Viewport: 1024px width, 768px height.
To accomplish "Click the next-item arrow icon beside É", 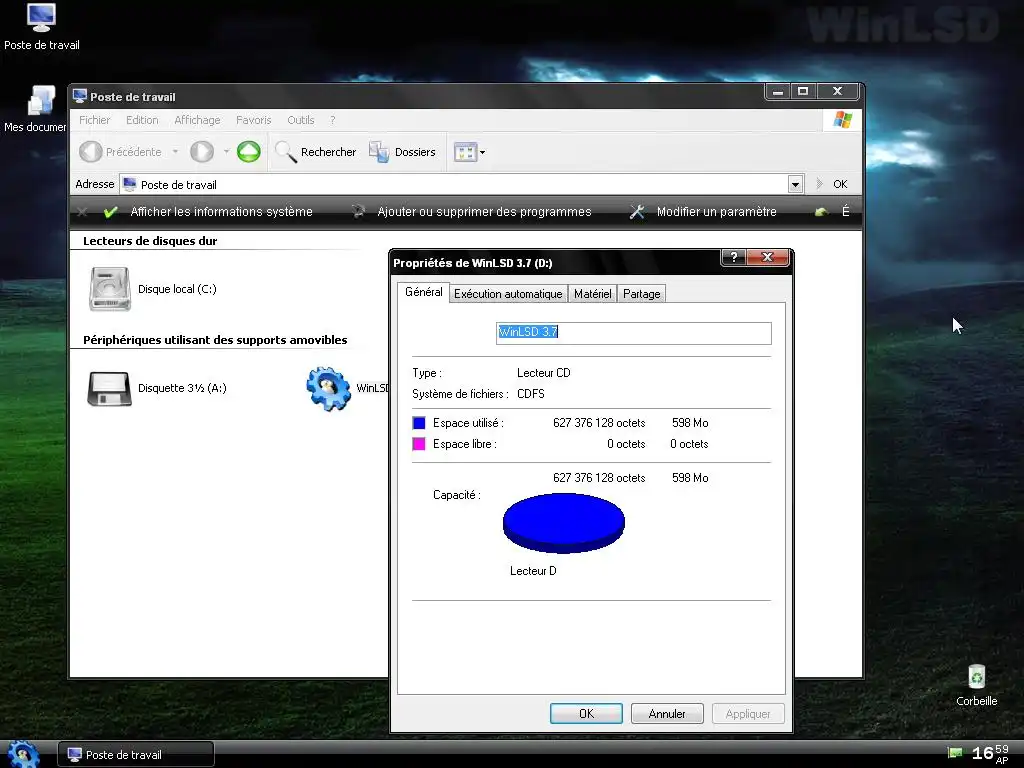I will pyautogui.click(x=820, y=212).
